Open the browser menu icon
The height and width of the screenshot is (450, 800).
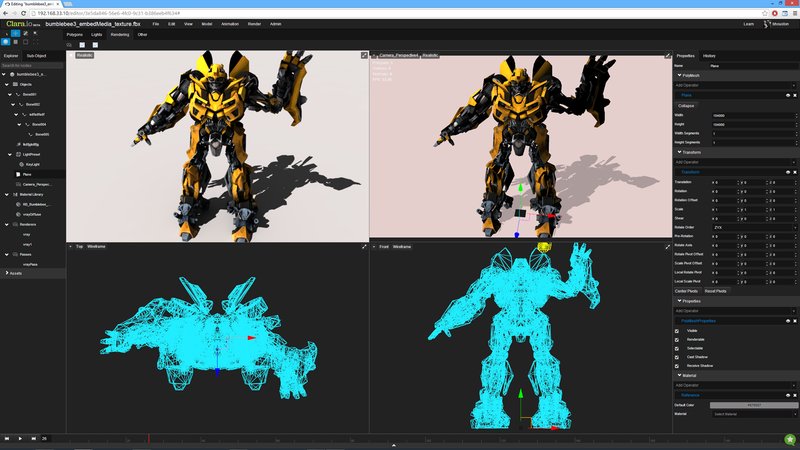click(795, 13)
